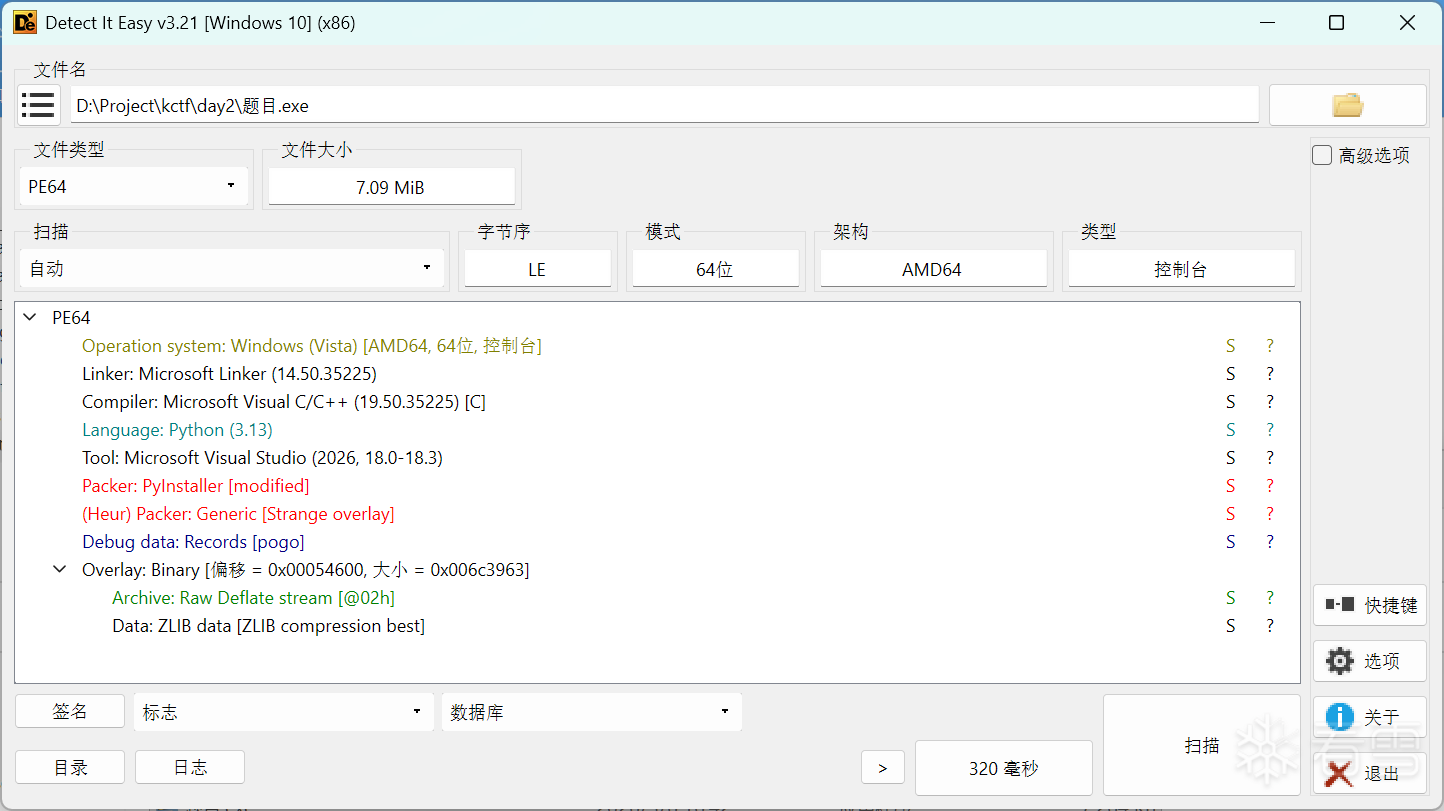Click the > arrow button

click(883, 768)
